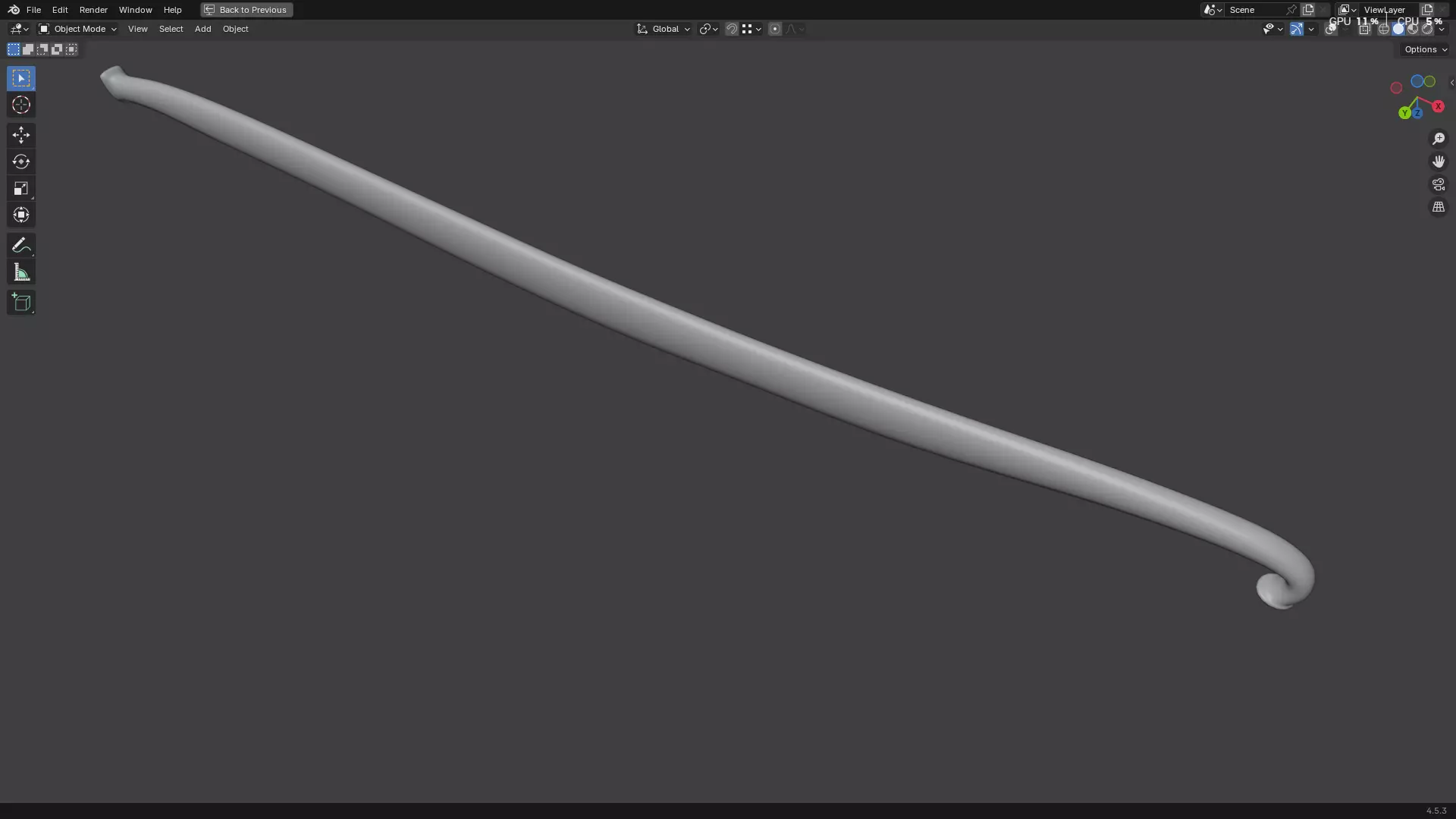This screenshot has width=1456, height=819.
Task: Click the ViewLayer name field
Action: pyautogui.click(x=1387, y=10)
